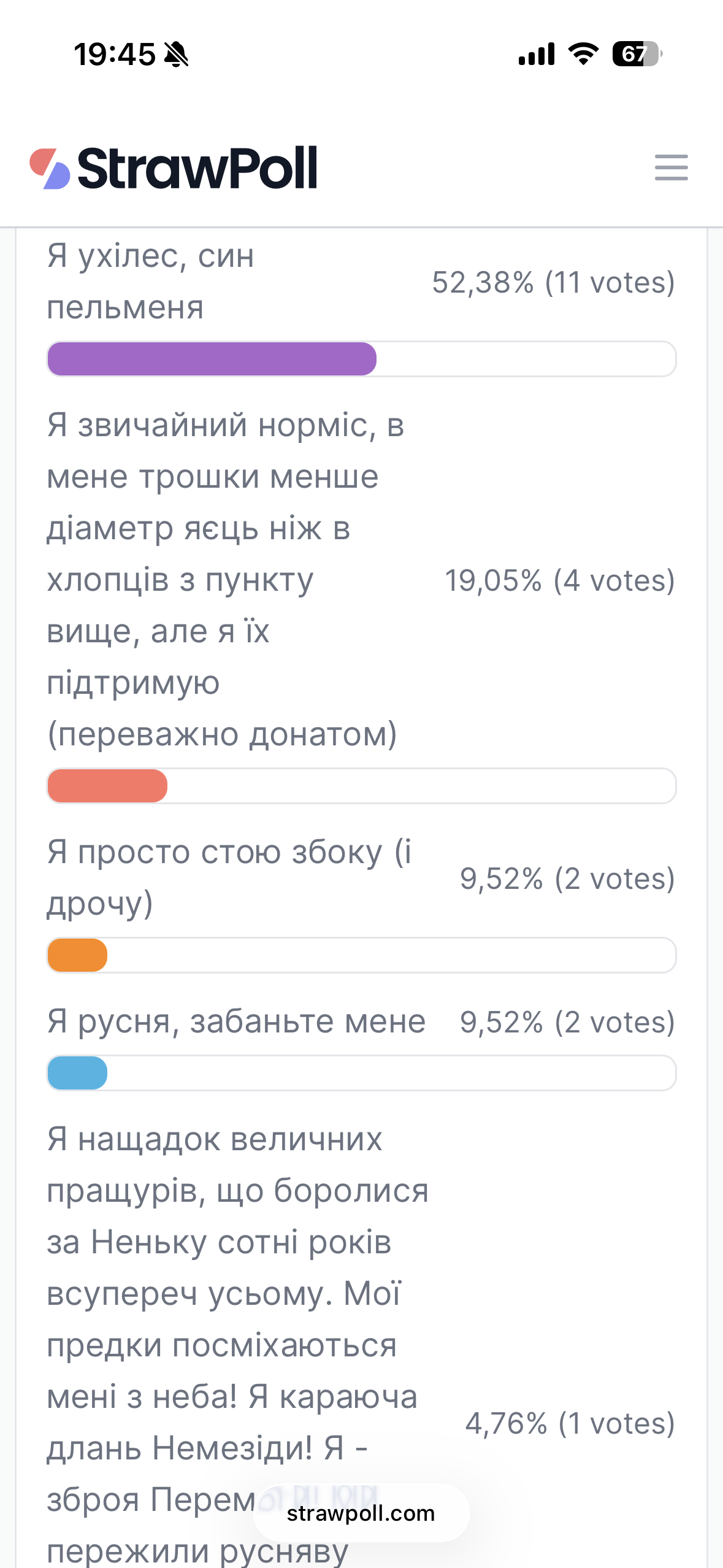Tap the StrawPoll logo icon
The height and width of the screenshot is (1568, 723).
[x=50, y=169]
